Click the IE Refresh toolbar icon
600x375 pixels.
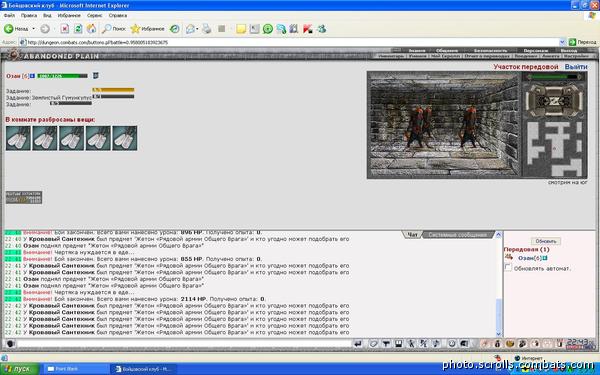tap(78, 29)
